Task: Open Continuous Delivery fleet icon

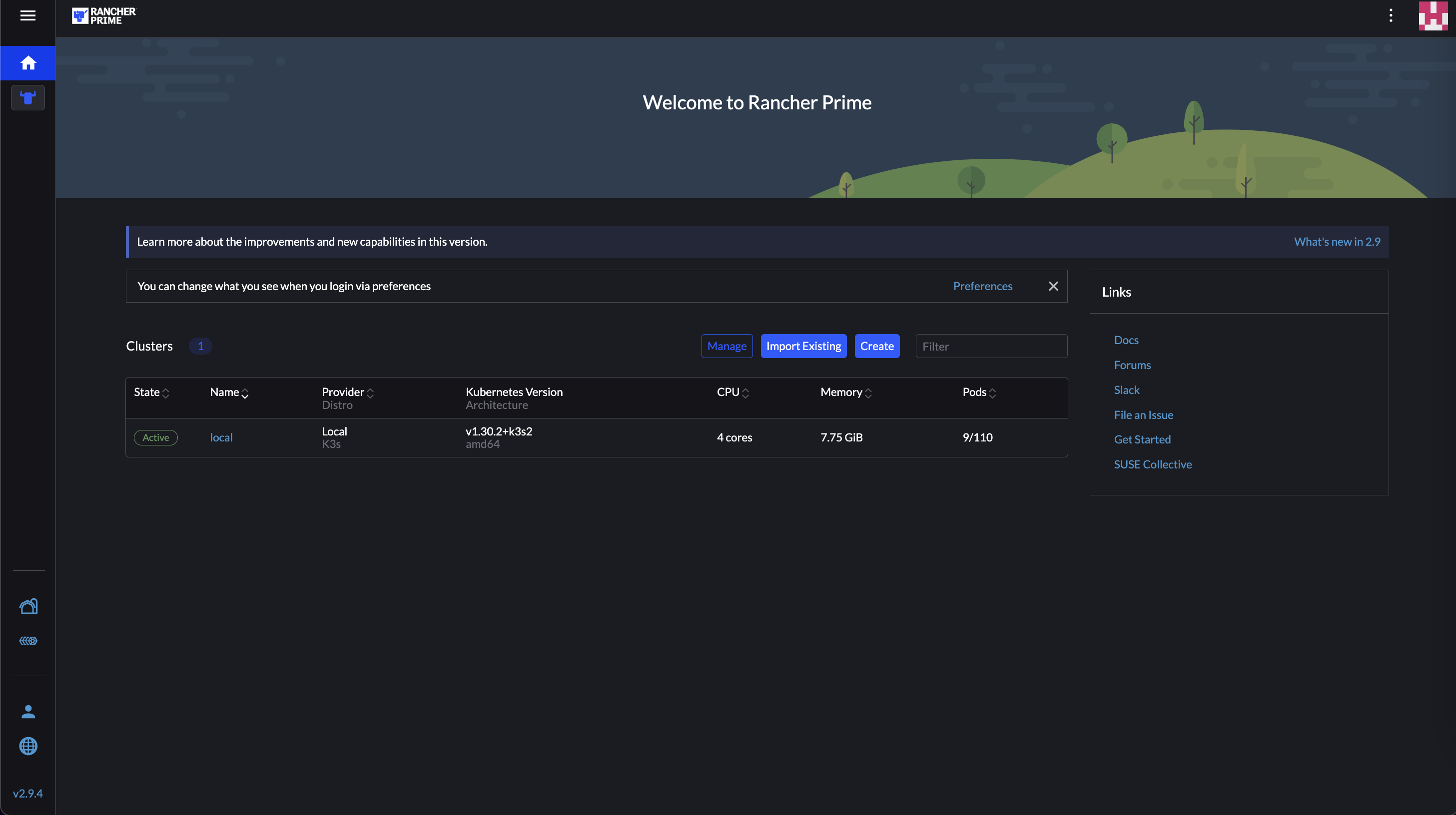Action: click(27, 641)
